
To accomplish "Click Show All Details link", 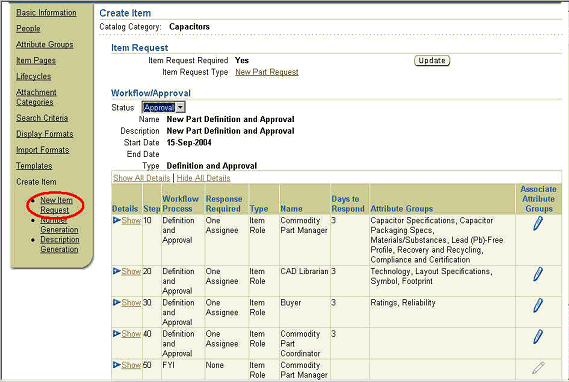I will pyautogui.click(x=142, y=178).
